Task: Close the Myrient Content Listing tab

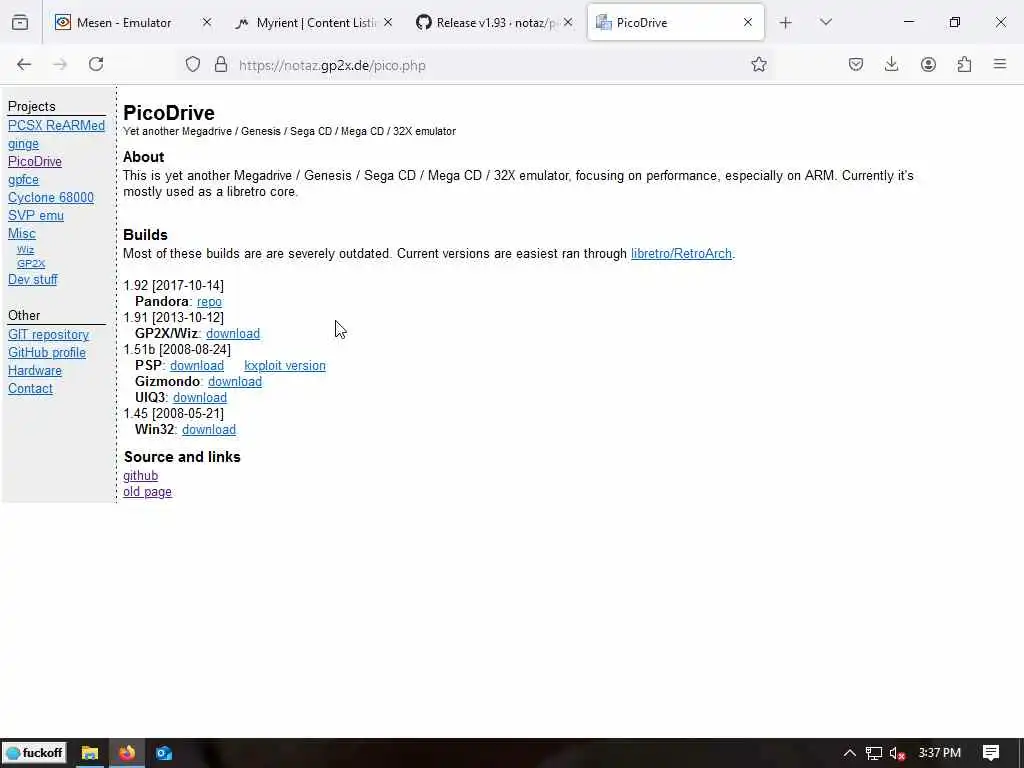Action: click(388, 22)
